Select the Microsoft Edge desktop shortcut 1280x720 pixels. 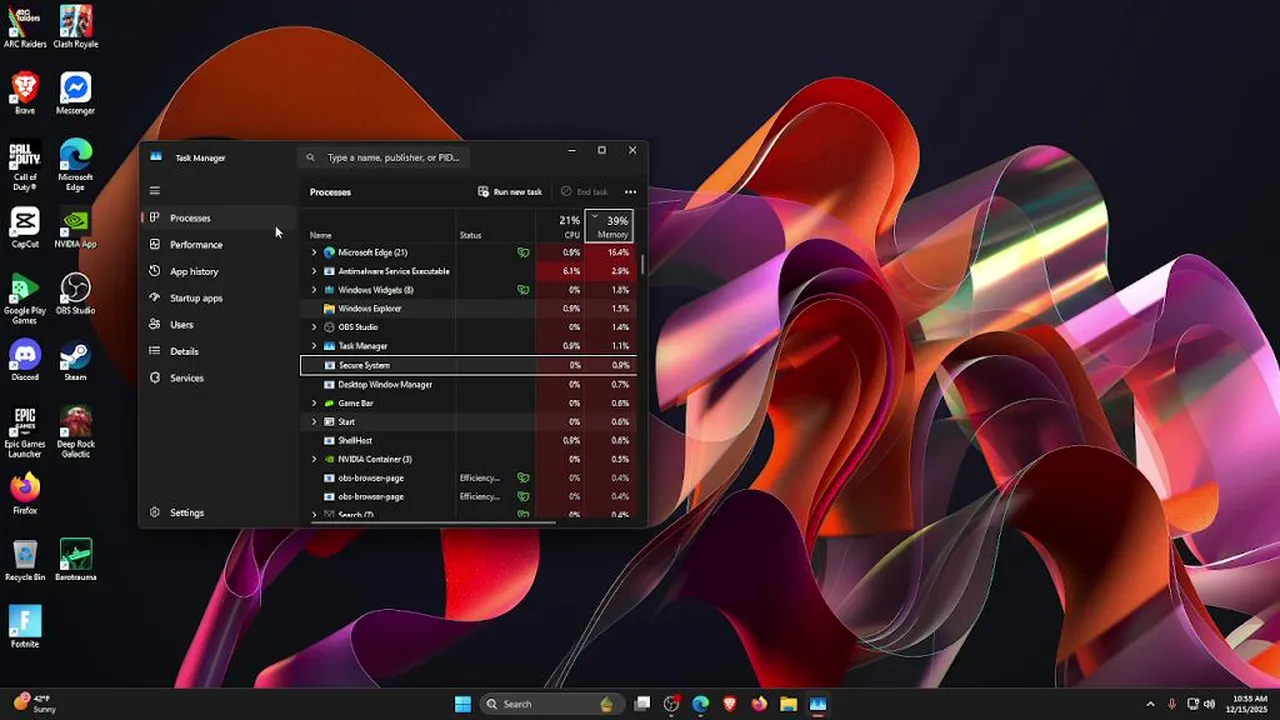pyautogui.click(x=76, y=165)
